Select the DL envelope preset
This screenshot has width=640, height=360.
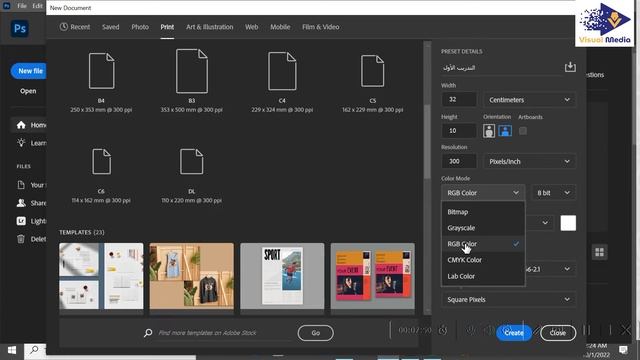coord(192,162)
